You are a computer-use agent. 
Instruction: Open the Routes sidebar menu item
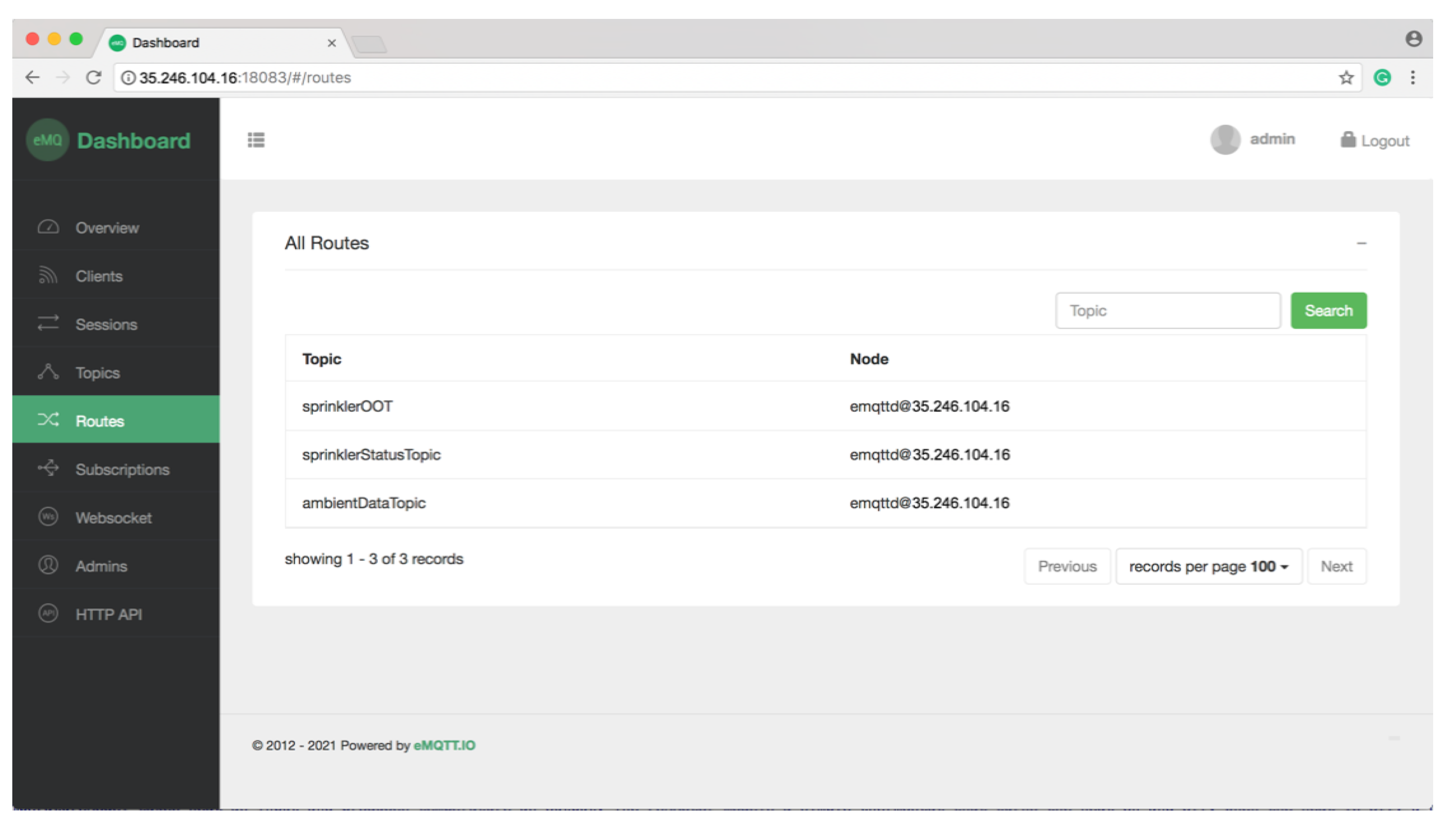point(100,421)
